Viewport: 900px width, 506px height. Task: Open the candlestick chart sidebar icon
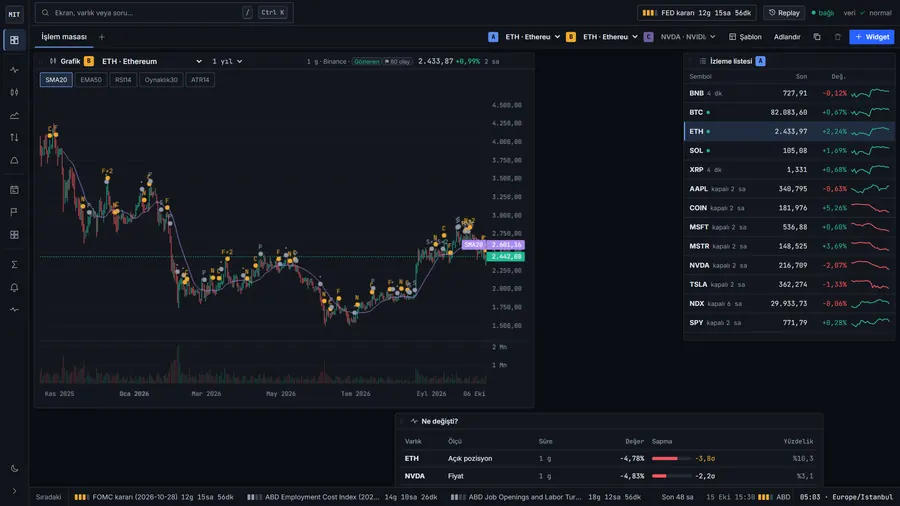click(x=14, y=92)
